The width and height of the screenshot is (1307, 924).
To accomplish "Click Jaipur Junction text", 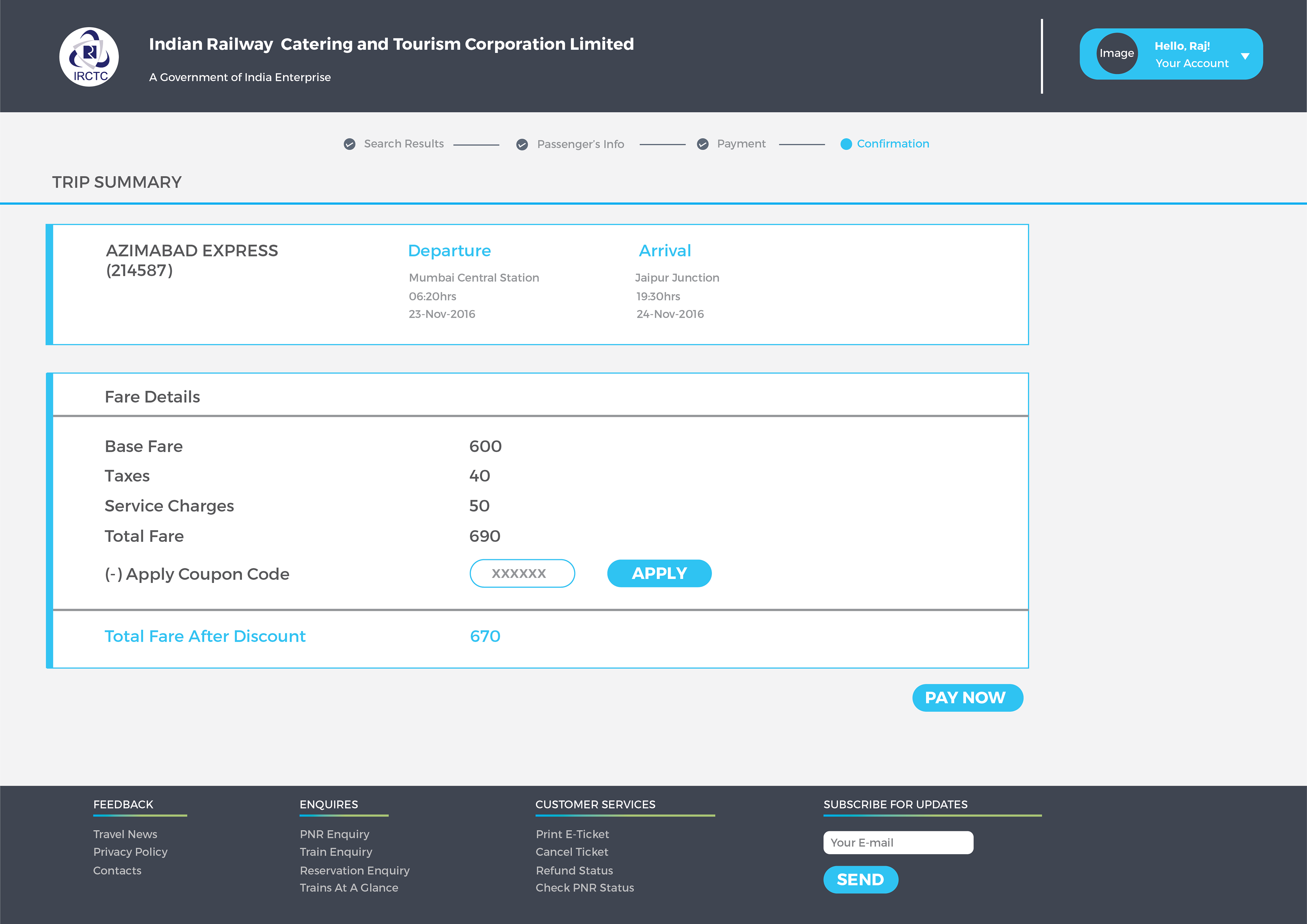I will tap(677, 278).
